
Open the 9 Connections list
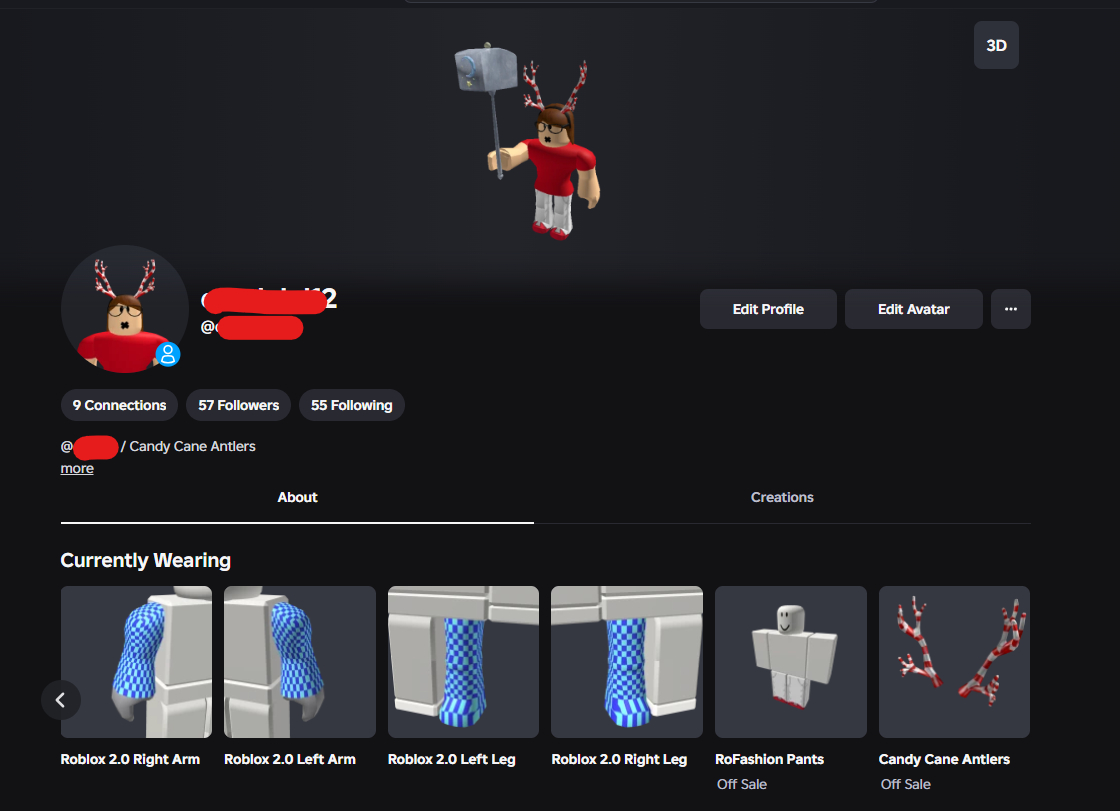pyautogui.click(x=119, y=405)
